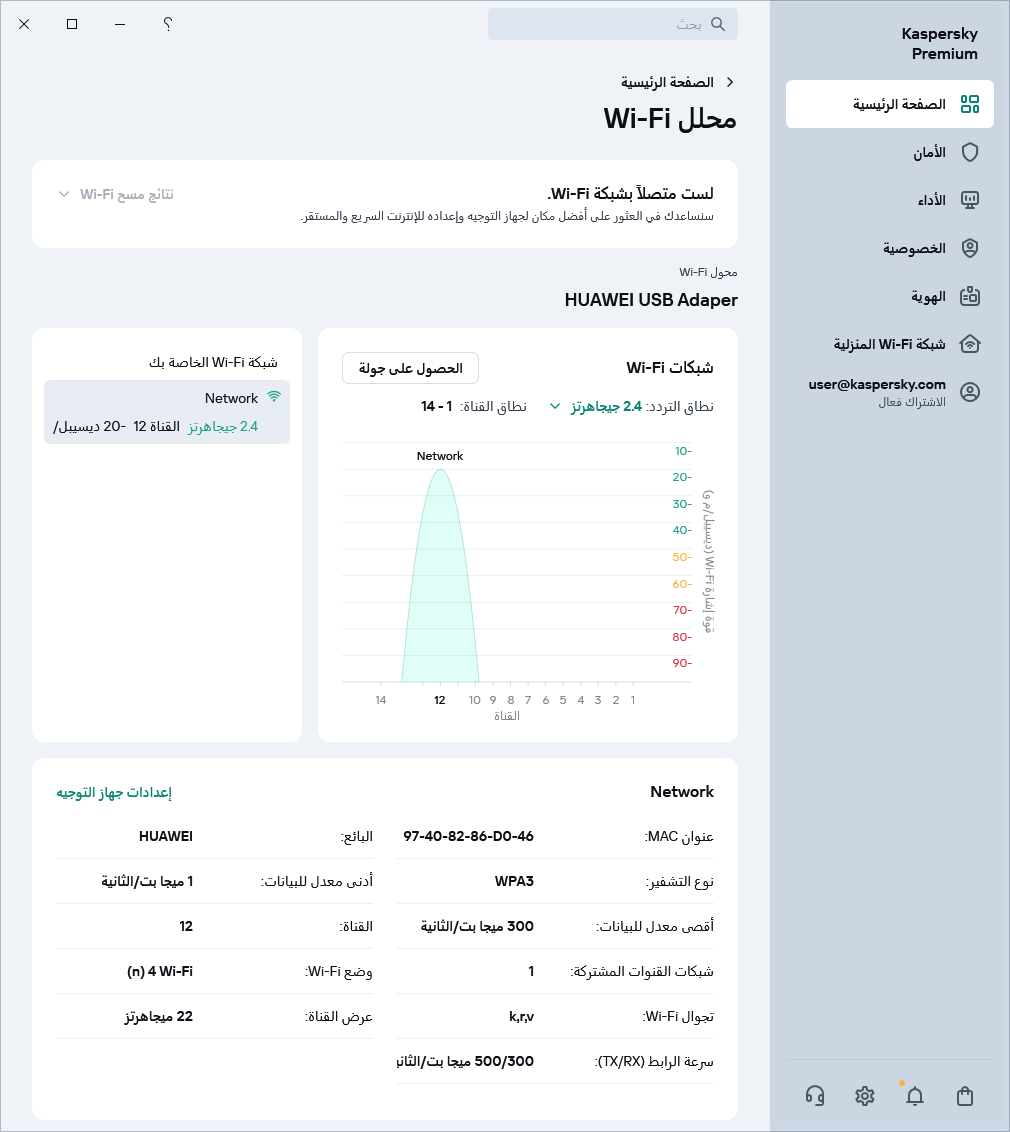Screen dimensions: 1010x1132
Task: Click the بحث search field
Action: [612, 24]
